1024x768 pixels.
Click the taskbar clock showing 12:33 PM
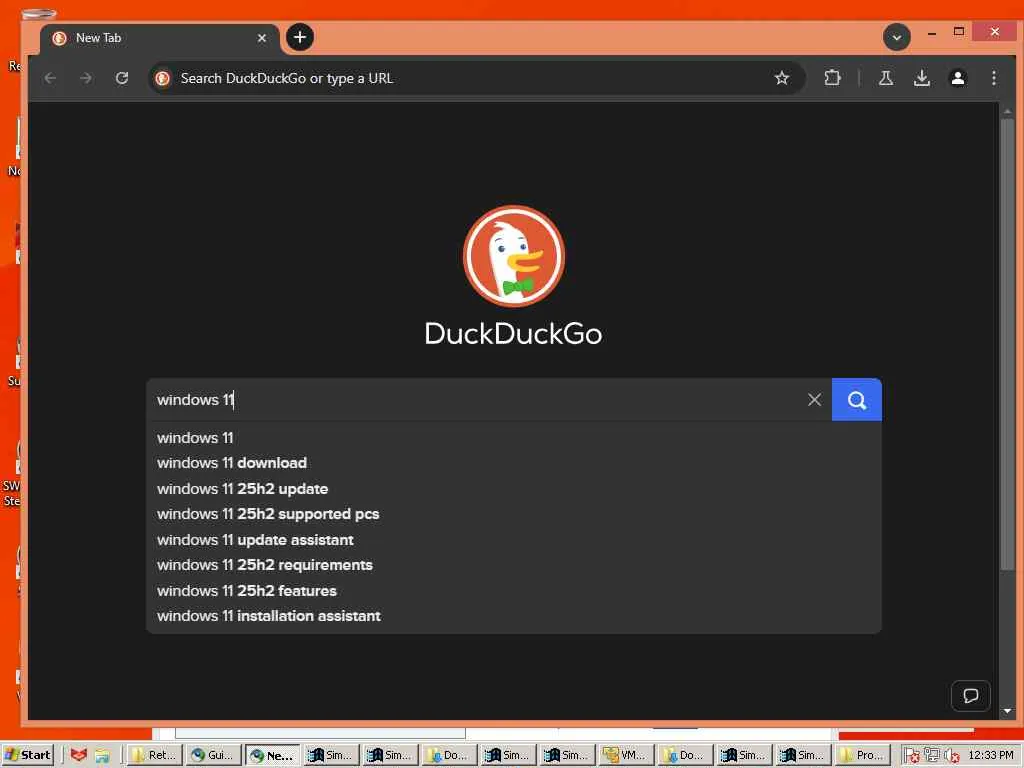991,755
